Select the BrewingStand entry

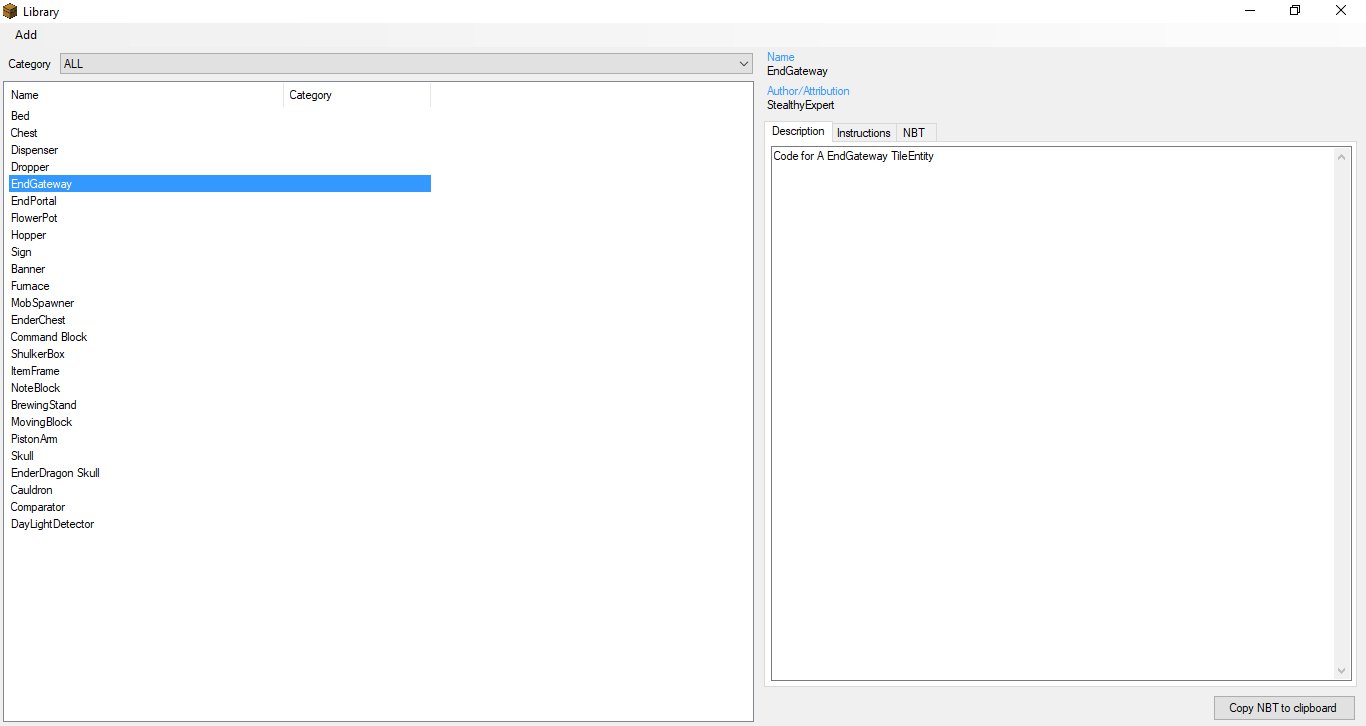(x=44, y=405)
